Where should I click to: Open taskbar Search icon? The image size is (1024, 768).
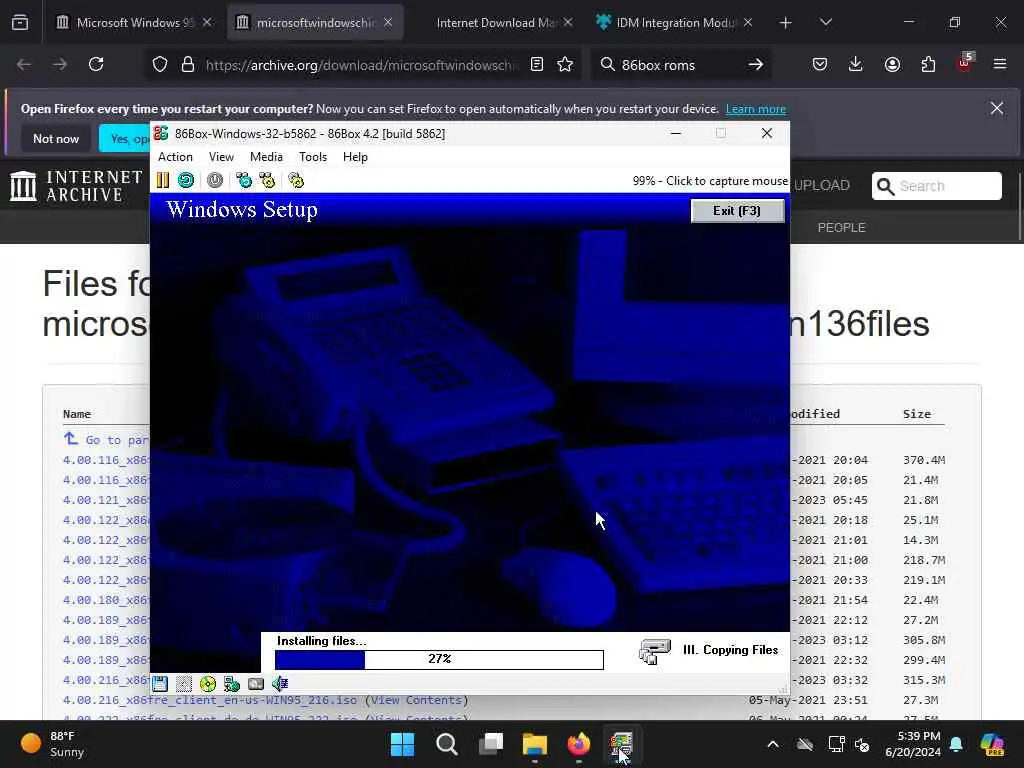(x=447, y=744)
